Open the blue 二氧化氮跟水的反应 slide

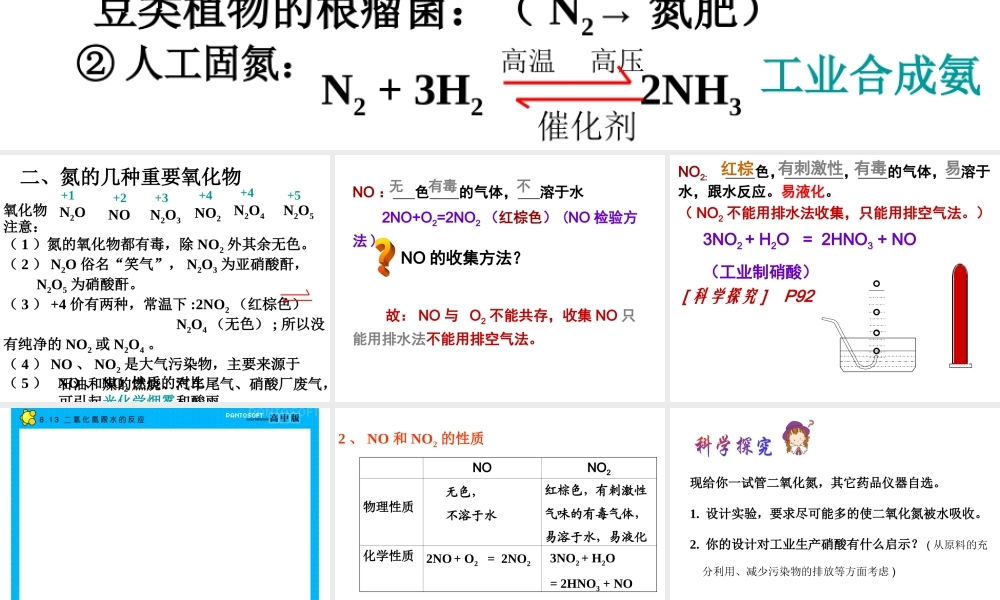(x=165, y=504)
